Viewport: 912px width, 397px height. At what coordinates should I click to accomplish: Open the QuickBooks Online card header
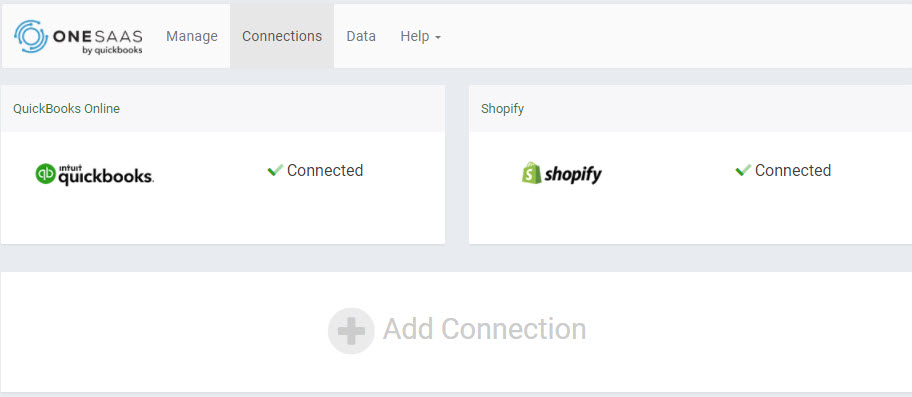223,109
